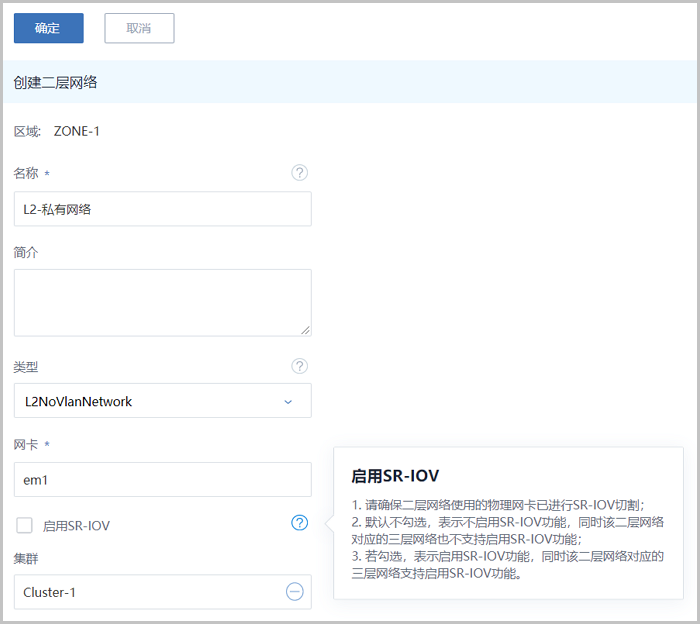
Task: Click the 创建二层网络 section header
Action: (x=56, y=82)
